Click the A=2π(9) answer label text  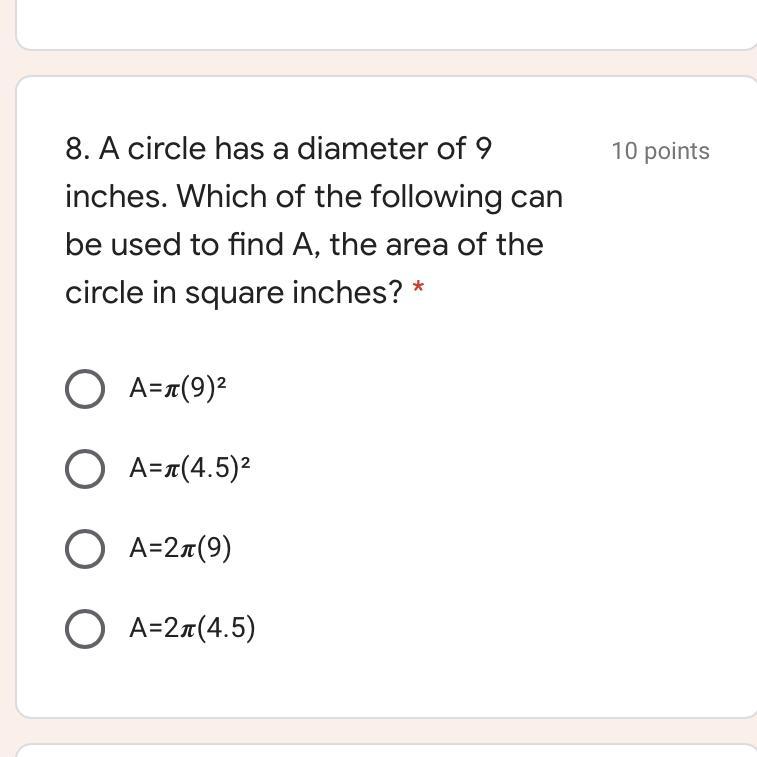180,548
